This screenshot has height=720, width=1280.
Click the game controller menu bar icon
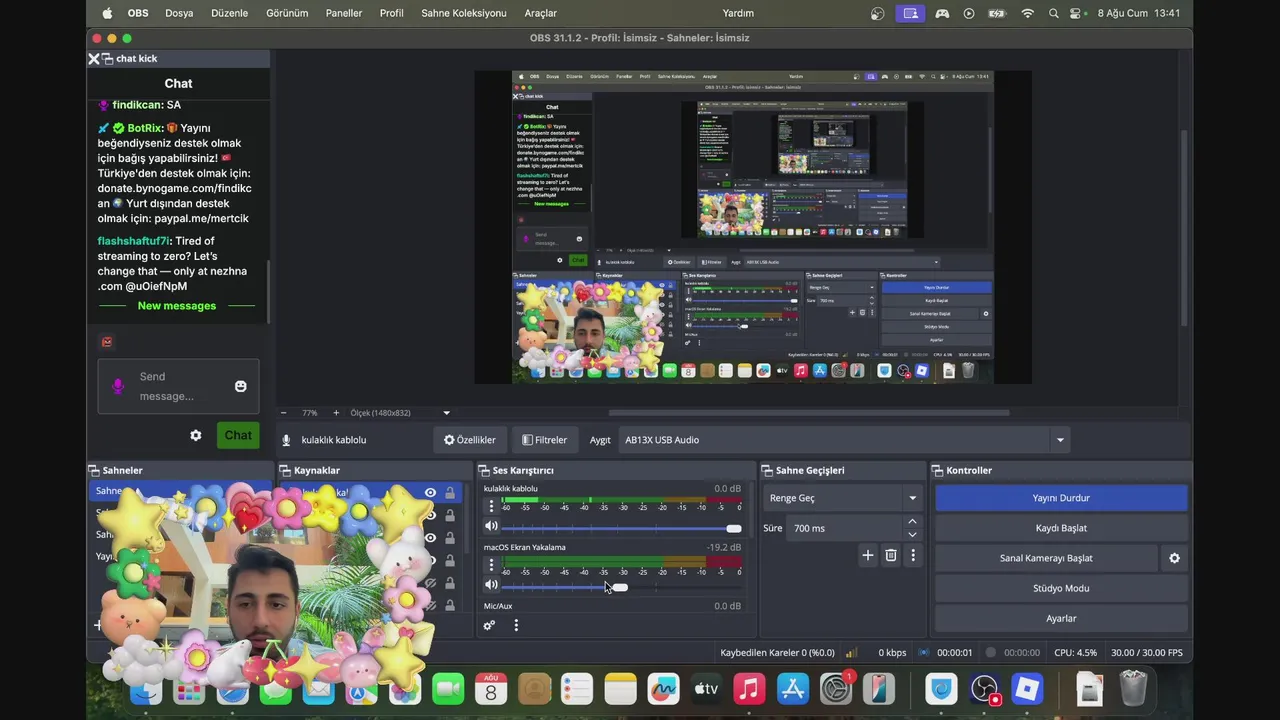pyautogui.click(x=942, y=13)
